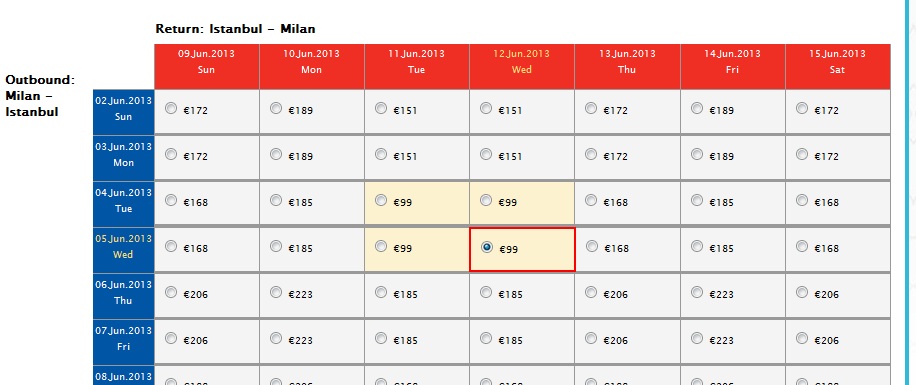Pick €99 fare for 05 Jun outbound, 11 Jun return
Viewport: 916px width, 385px height.
[x=381, y=247]
